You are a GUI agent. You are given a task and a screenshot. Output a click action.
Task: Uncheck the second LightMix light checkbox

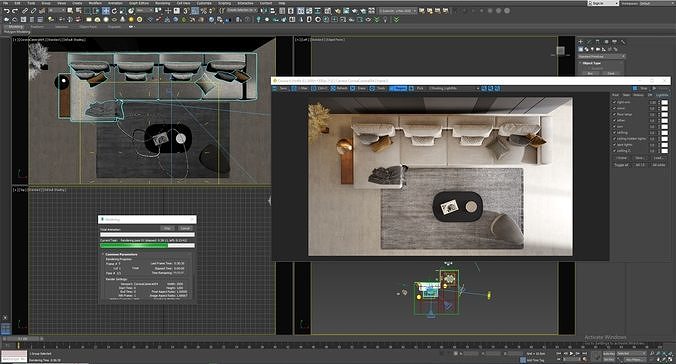point(615,108)
